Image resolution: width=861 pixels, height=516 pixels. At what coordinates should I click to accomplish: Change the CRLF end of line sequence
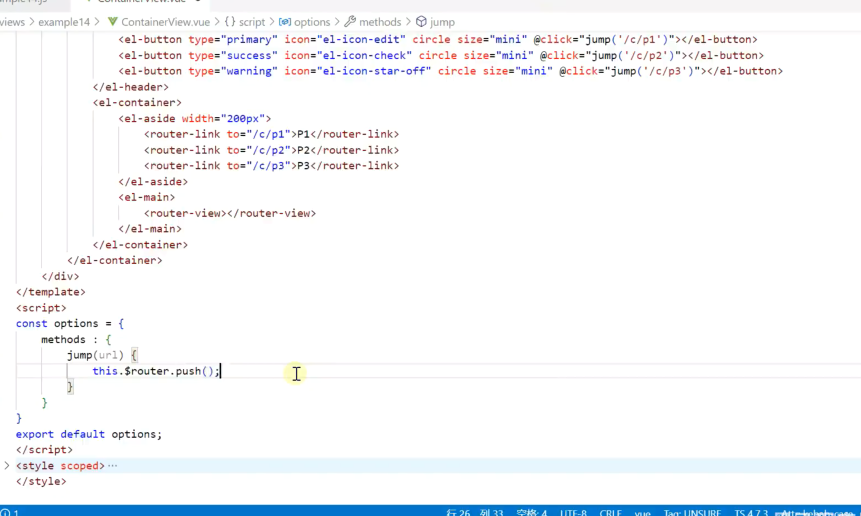[x=610, y=512]
